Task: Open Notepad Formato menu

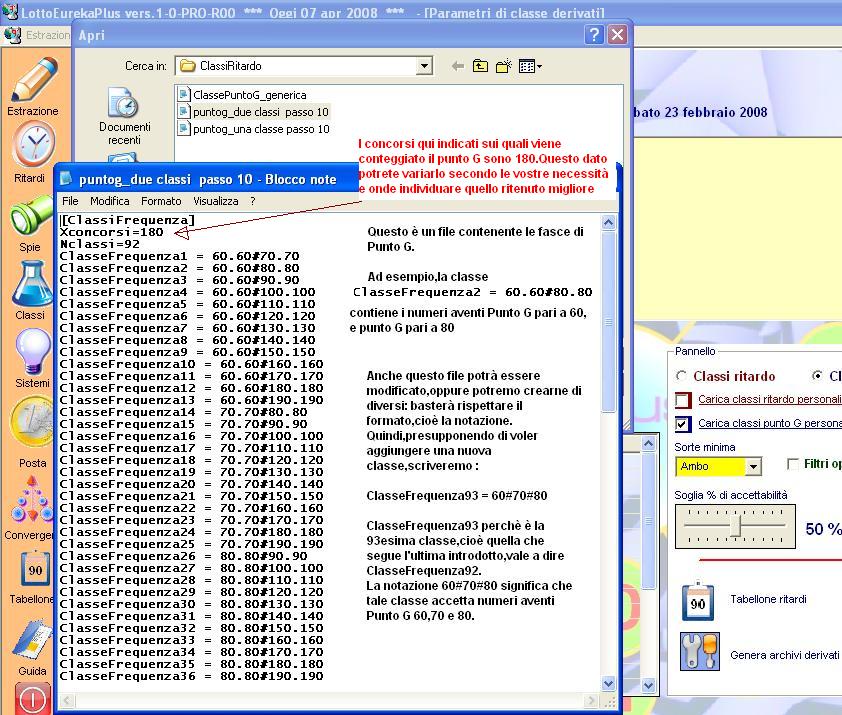Action: click(161, 201)
